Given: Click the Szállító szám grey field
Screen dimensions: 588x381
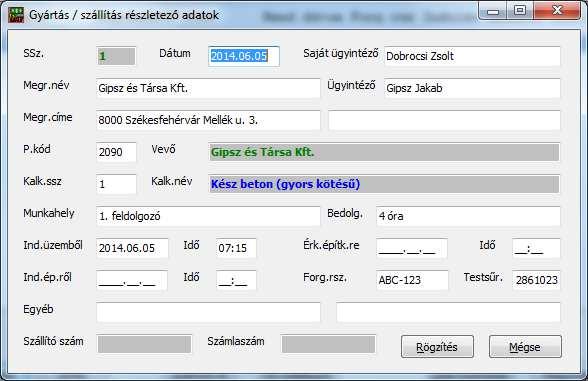Looking at the screenshot, I should coord(144,344).
